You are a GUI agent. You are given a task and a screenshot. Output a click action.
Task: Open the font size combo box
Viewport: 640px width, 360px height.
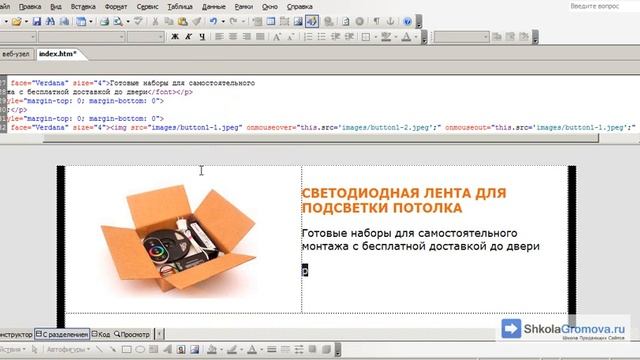point(145,37)
